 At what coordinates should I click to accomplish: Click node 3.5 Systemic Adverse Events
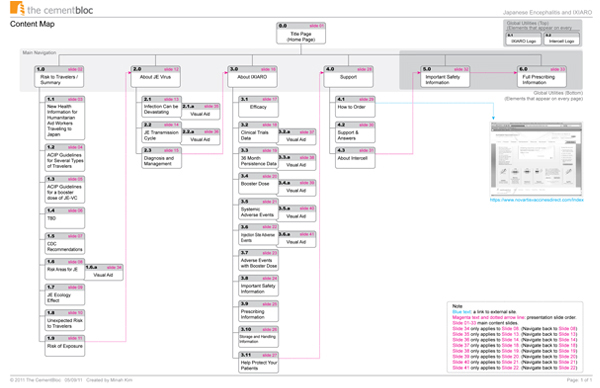258,209
